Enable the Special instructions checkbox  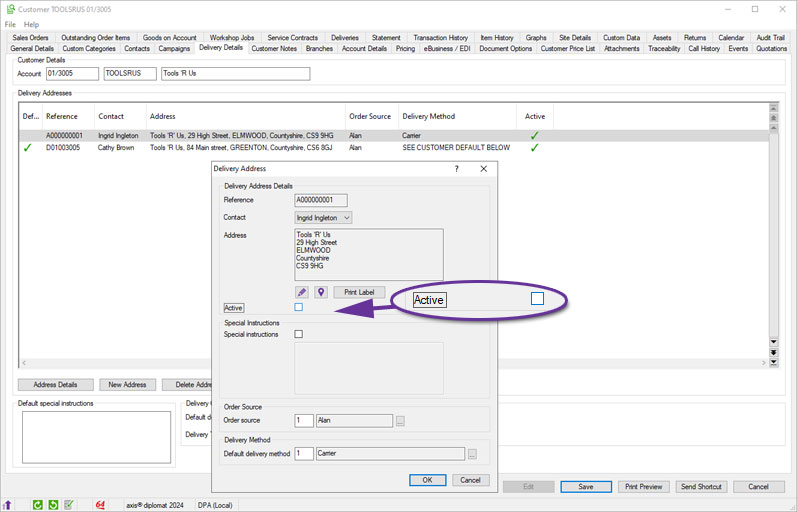pos(299,334)
